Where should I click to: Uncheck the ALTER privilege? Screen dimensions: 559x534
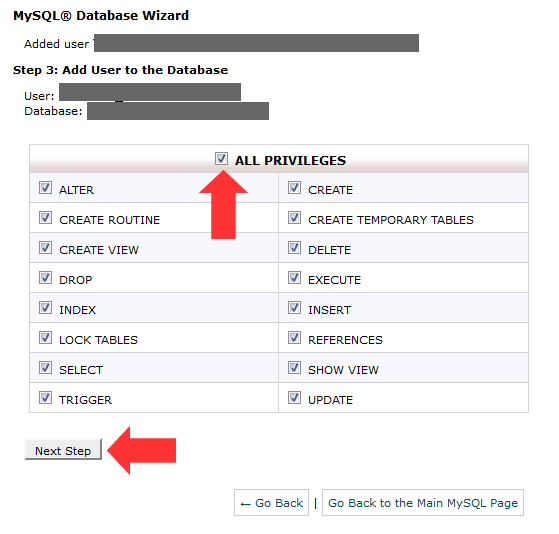pyautogui.click(x=45, y=188)
